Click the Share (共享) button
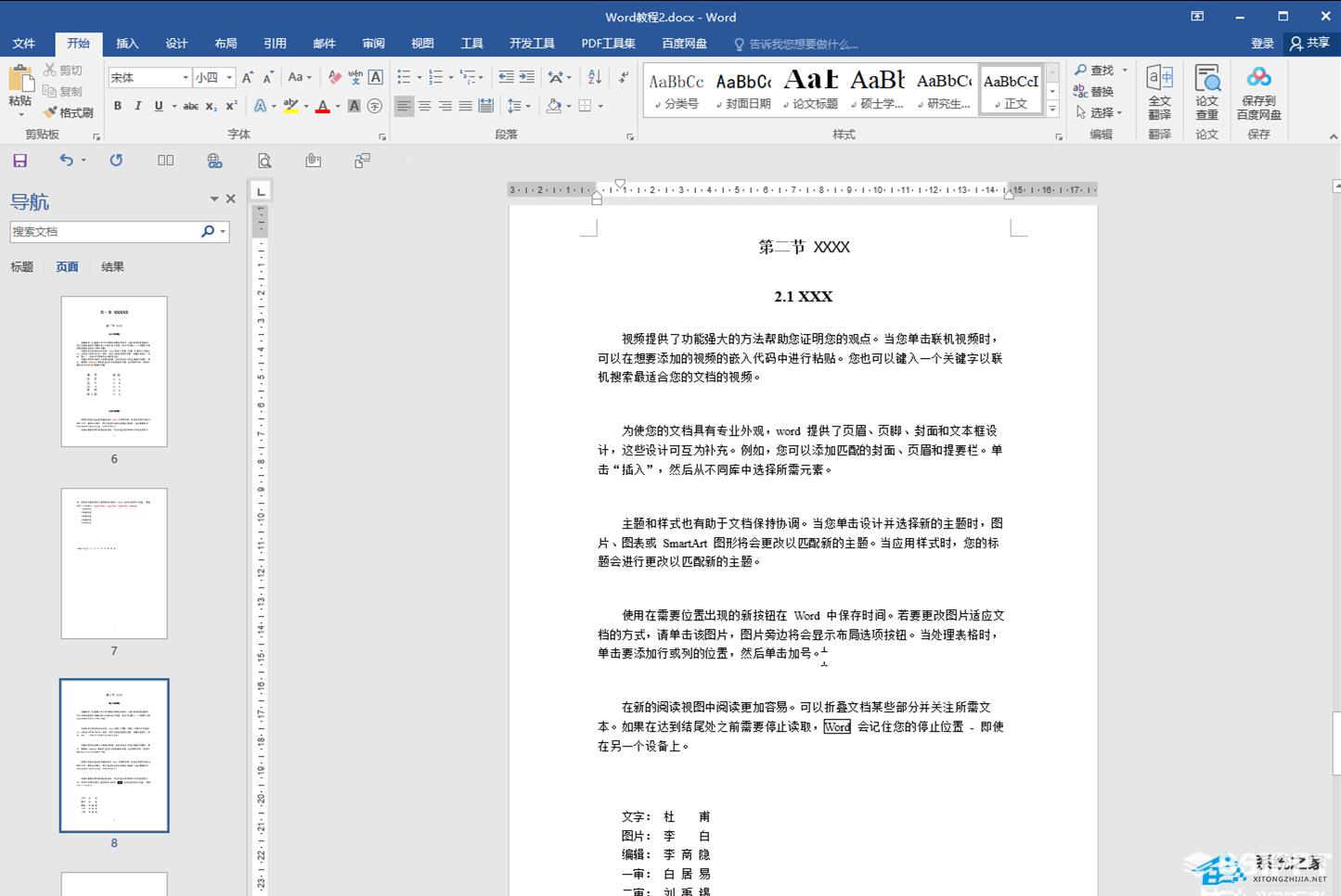This screenshot has height=896, width=1341. [1309, 44]
